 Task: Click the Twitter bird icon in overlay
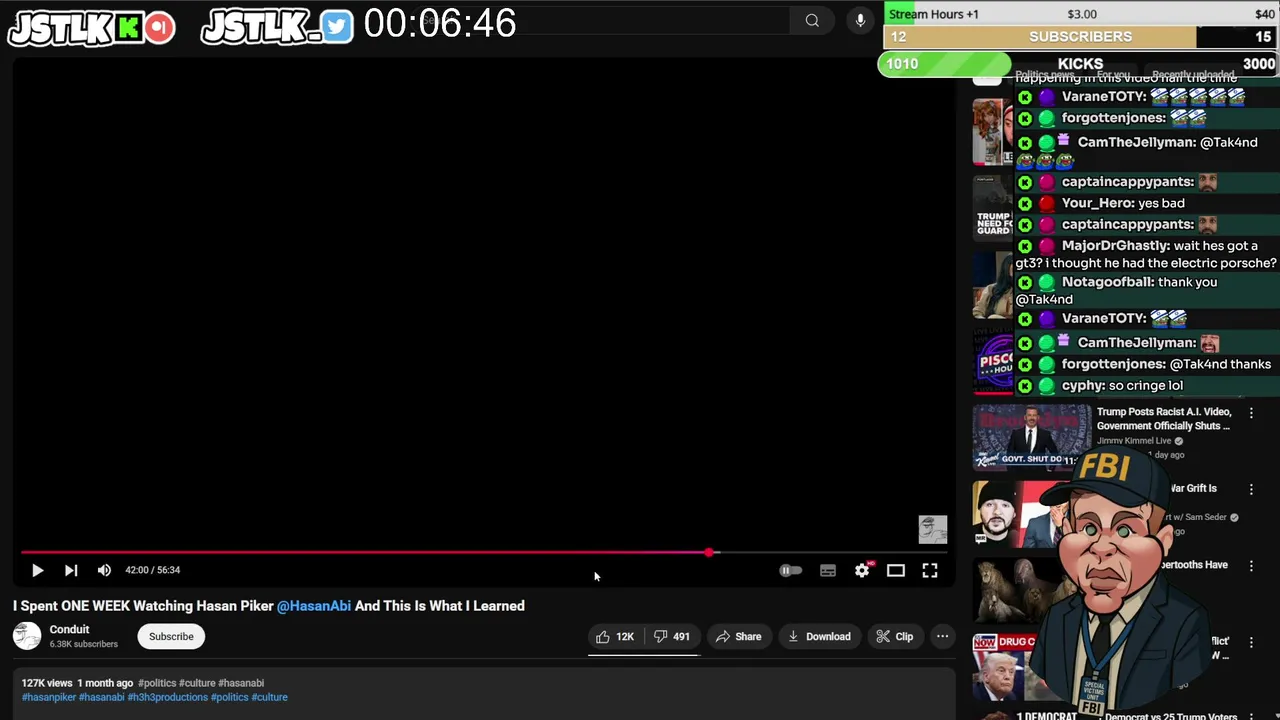click(x=338, y=27)
